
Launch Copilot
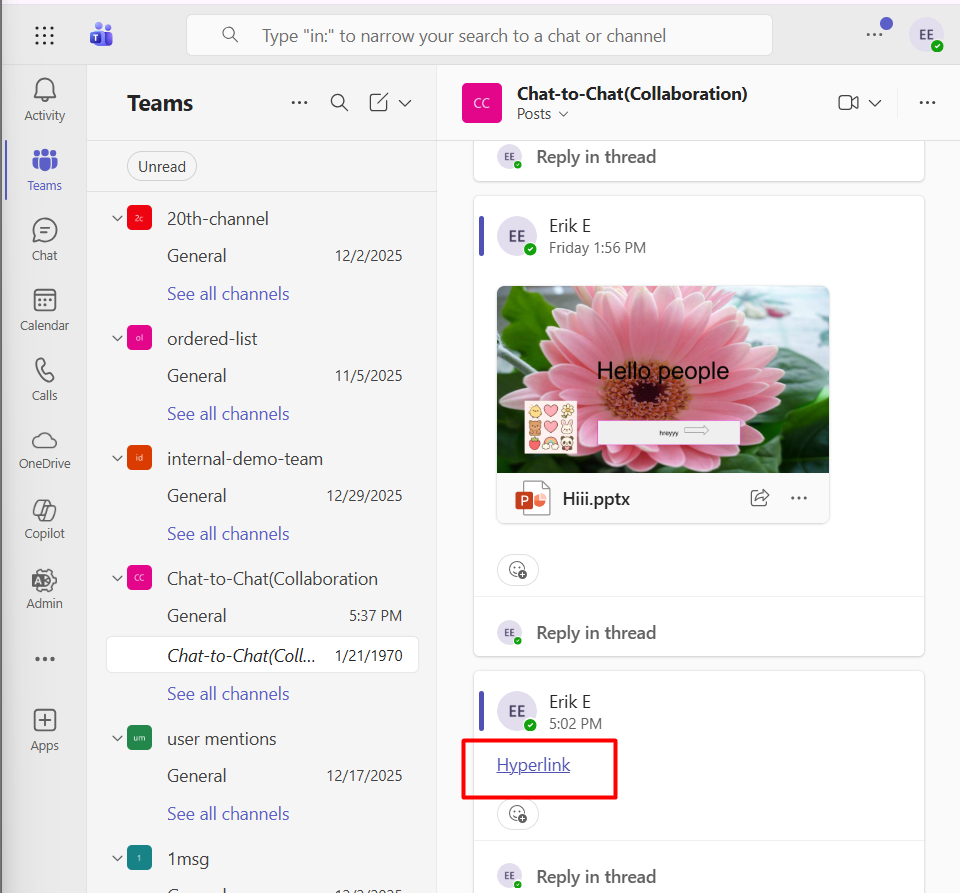coord(44,518)
